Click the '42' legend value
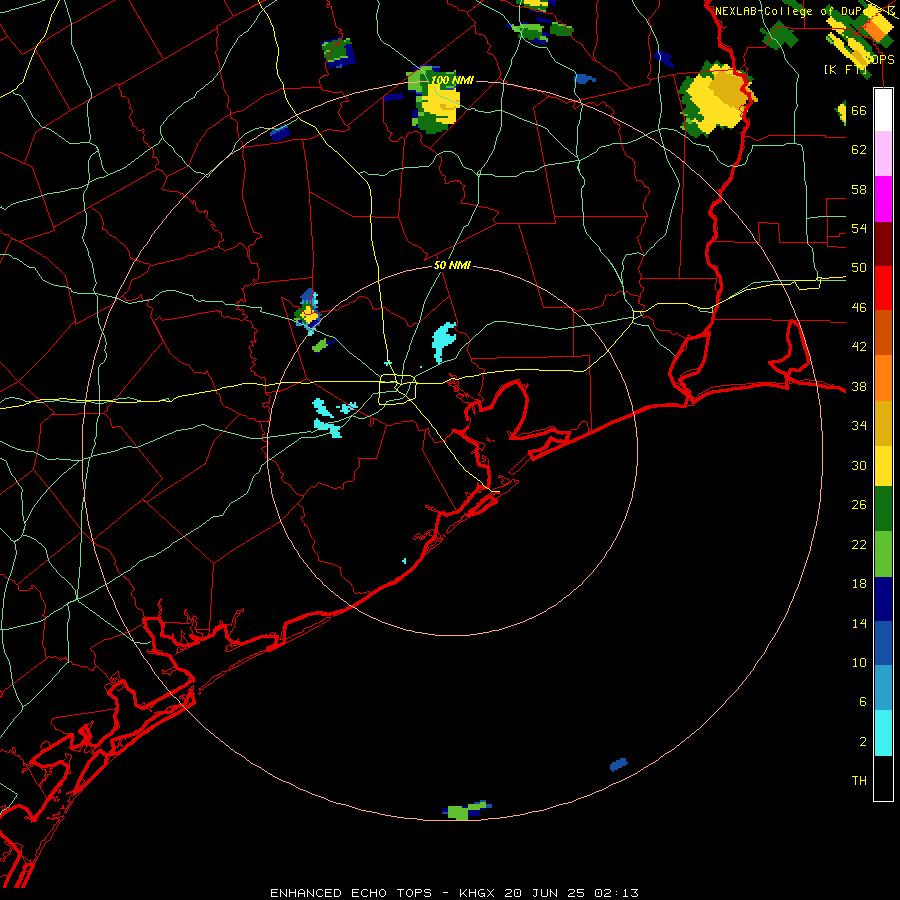 tap(859, 347)
